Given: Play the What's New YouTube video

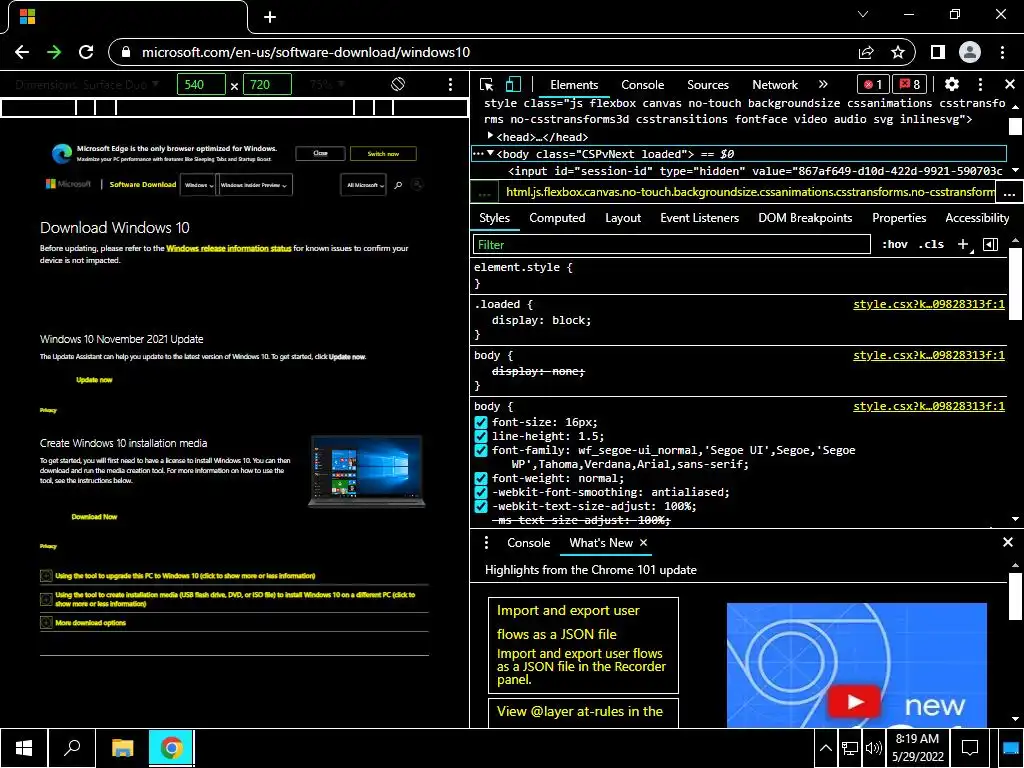Looking at the screenshot, I should (855, 701).
